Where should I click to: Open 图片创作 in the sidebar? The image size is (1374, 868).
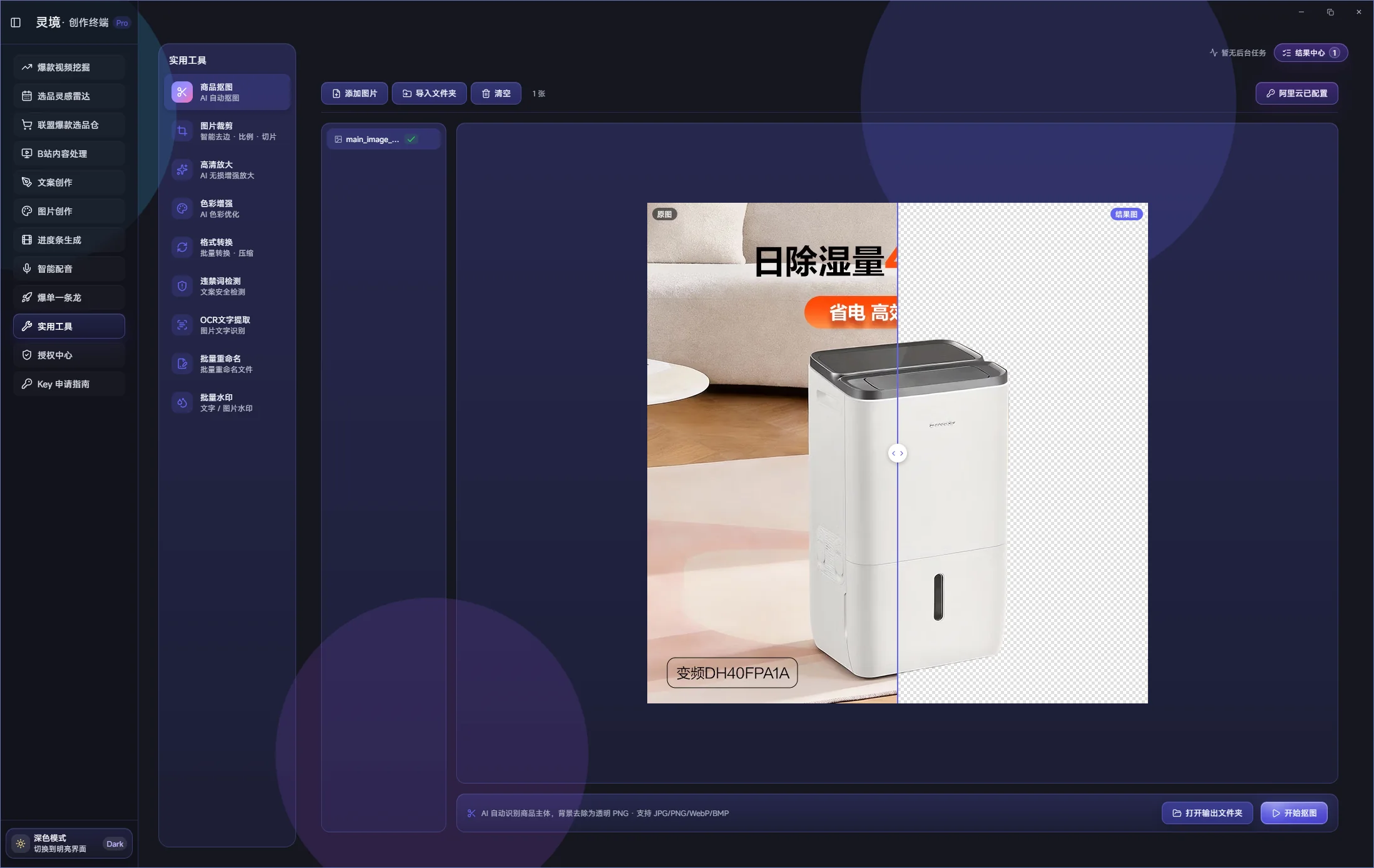[69, 211]
